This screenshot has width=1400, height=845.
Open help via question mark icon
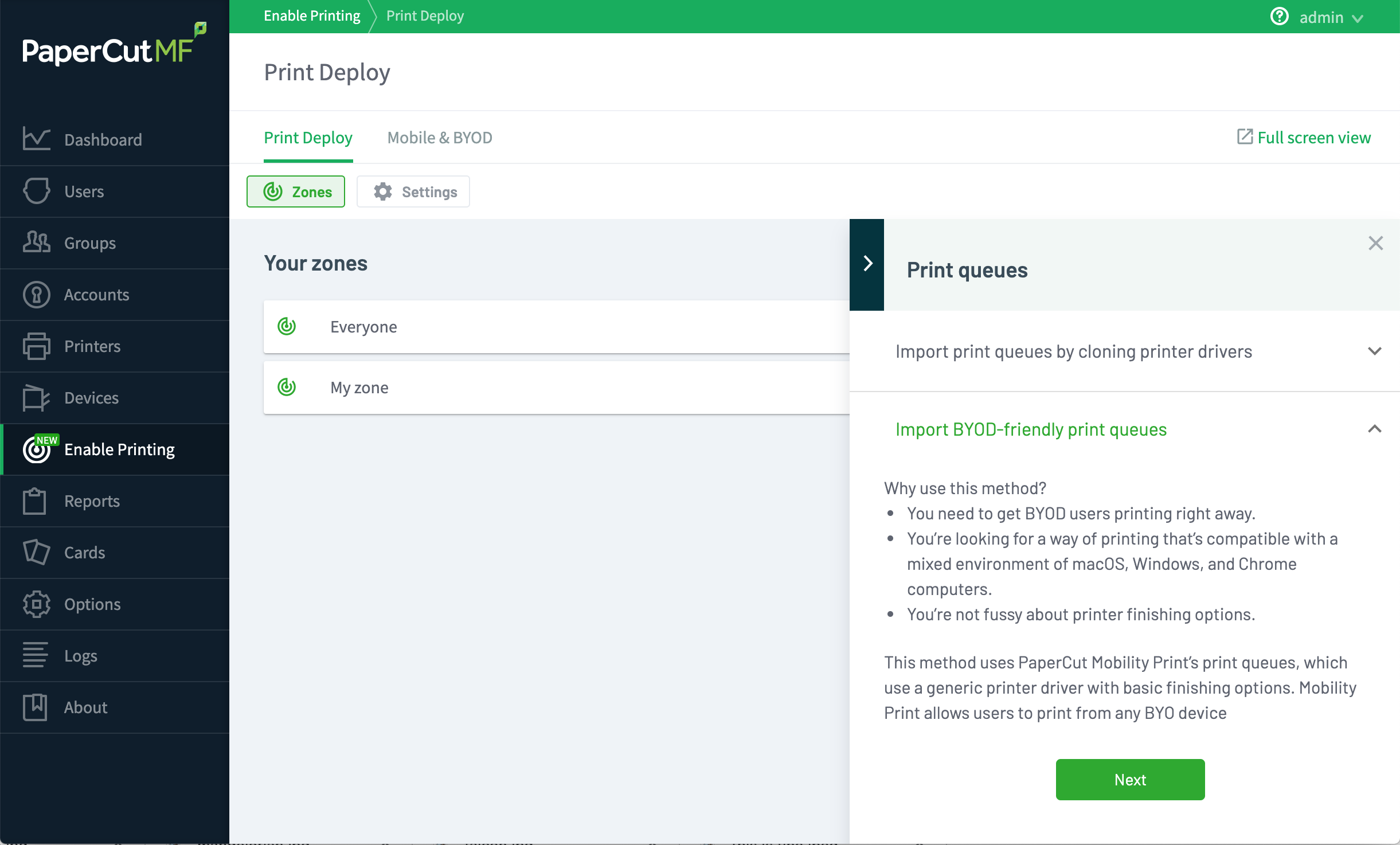(1279, 16)
